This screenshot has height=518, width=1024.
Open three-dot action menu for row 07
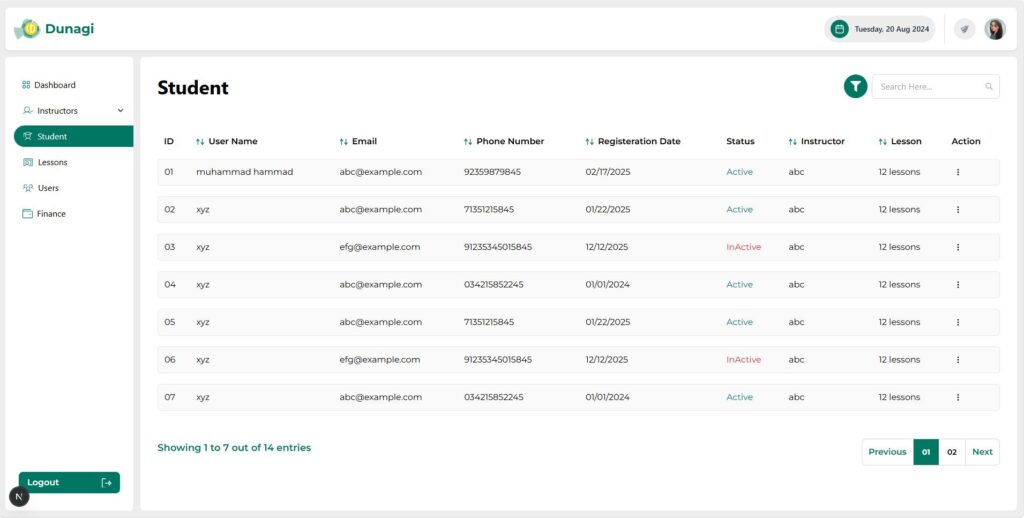coord(957,397)
